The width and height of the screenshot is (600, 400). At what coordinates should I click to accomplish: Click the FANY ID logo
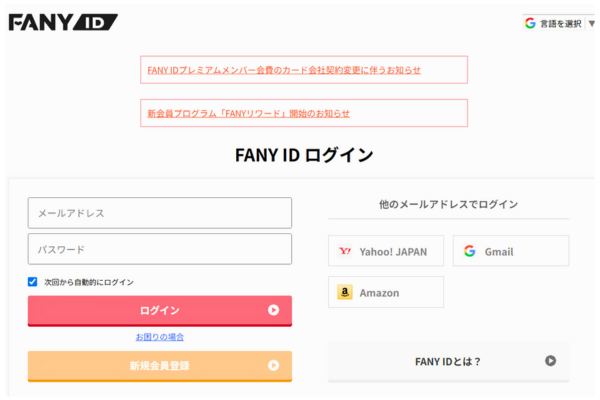click(63, 22)
